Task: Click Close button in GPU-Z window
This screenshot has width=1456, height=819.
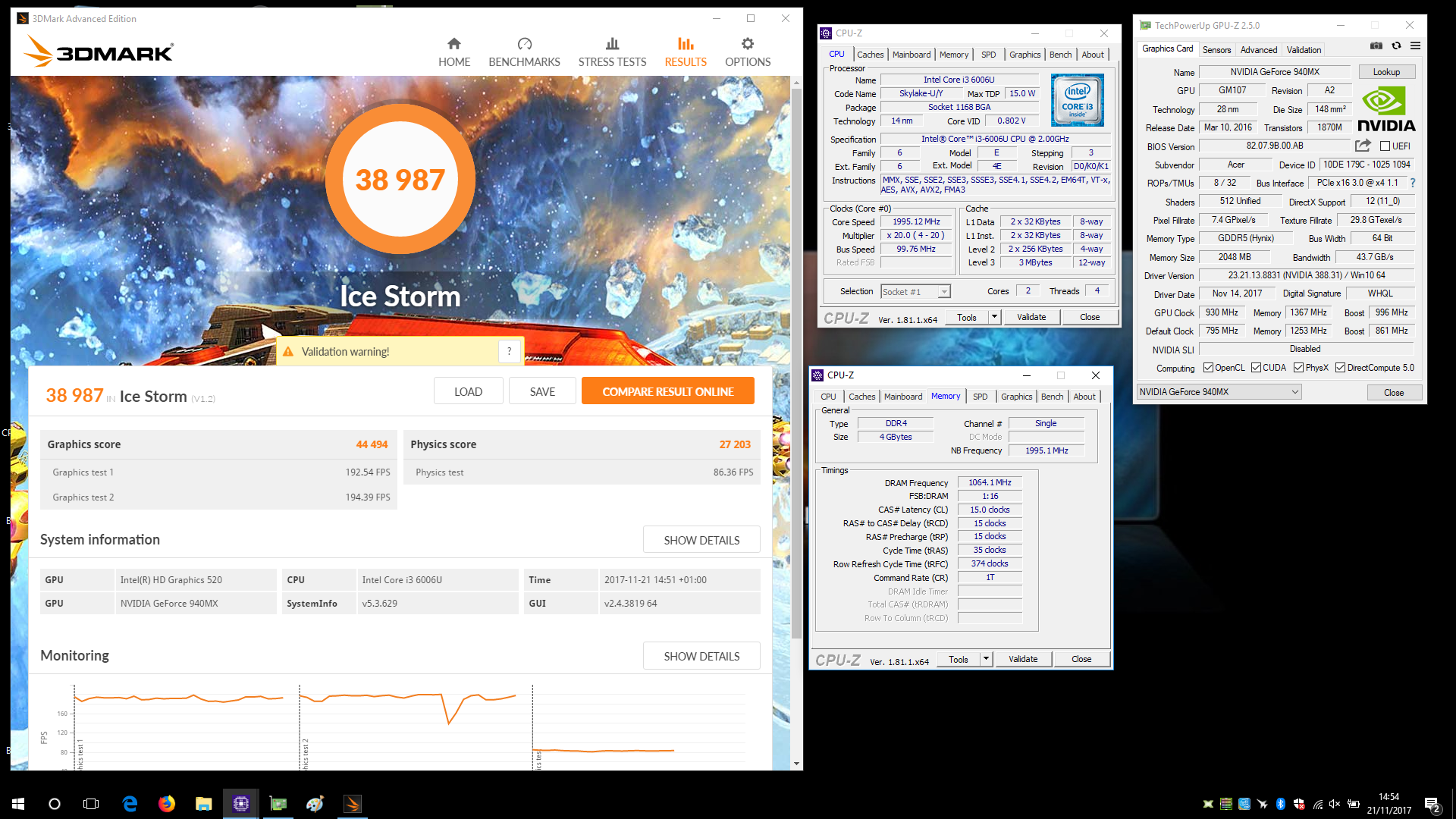Action: (1394, 392)
